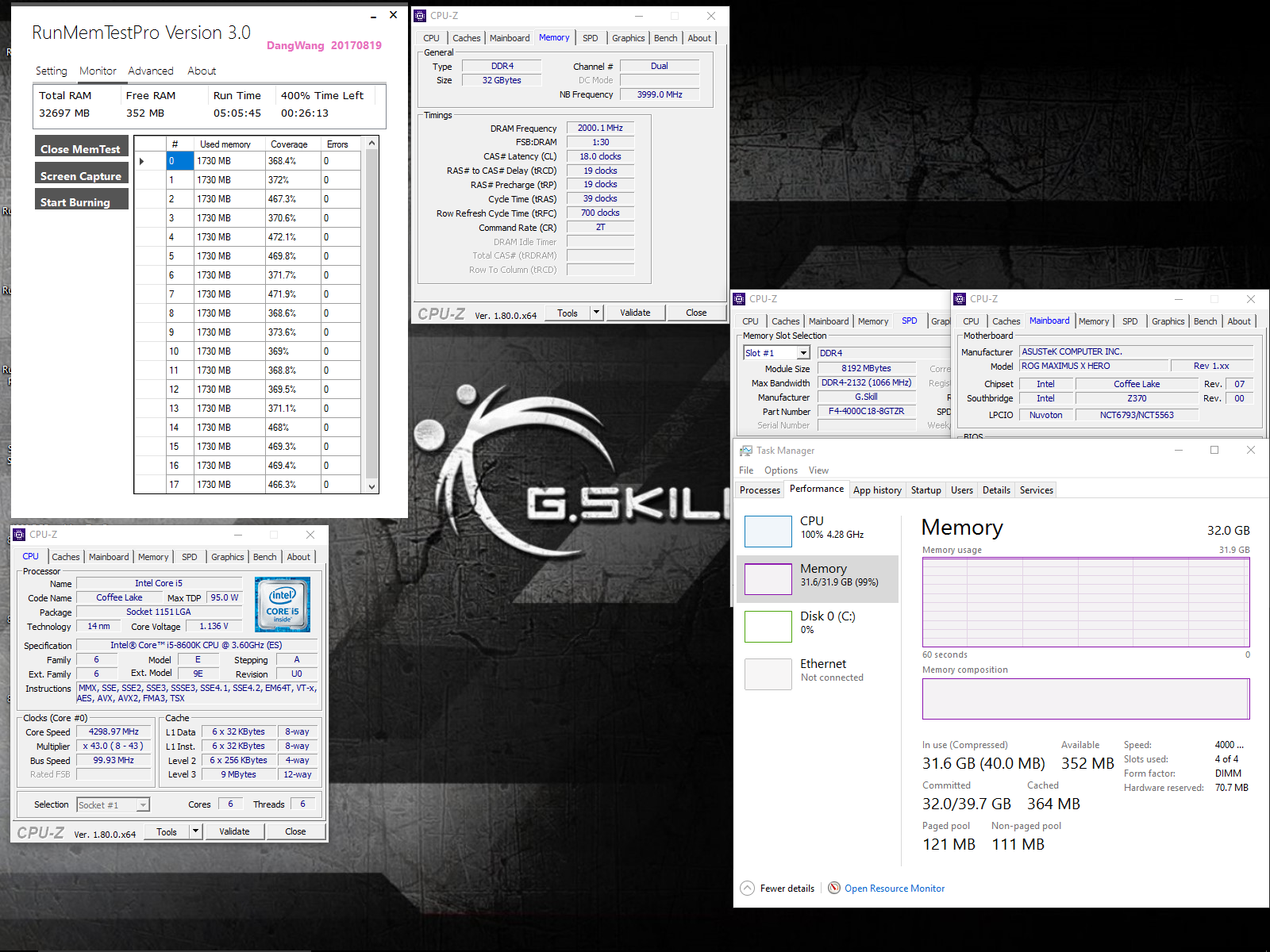Screen dimensions: 1270x952
Task: Click the CPU-Z icon on the Mainboard window
Action: click(x=961, y=299)
